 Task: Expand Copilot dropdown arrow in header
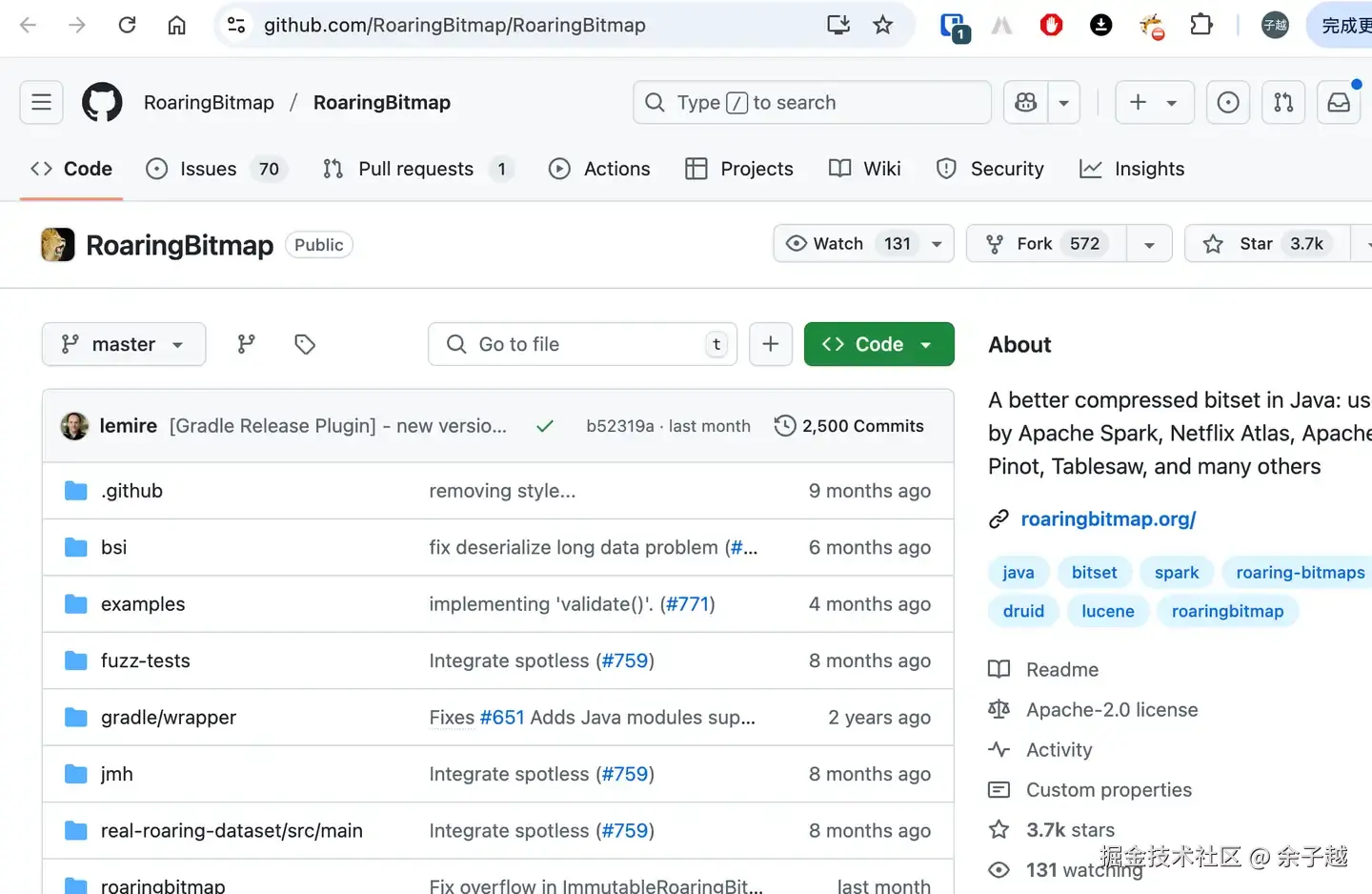point(1064,102)
